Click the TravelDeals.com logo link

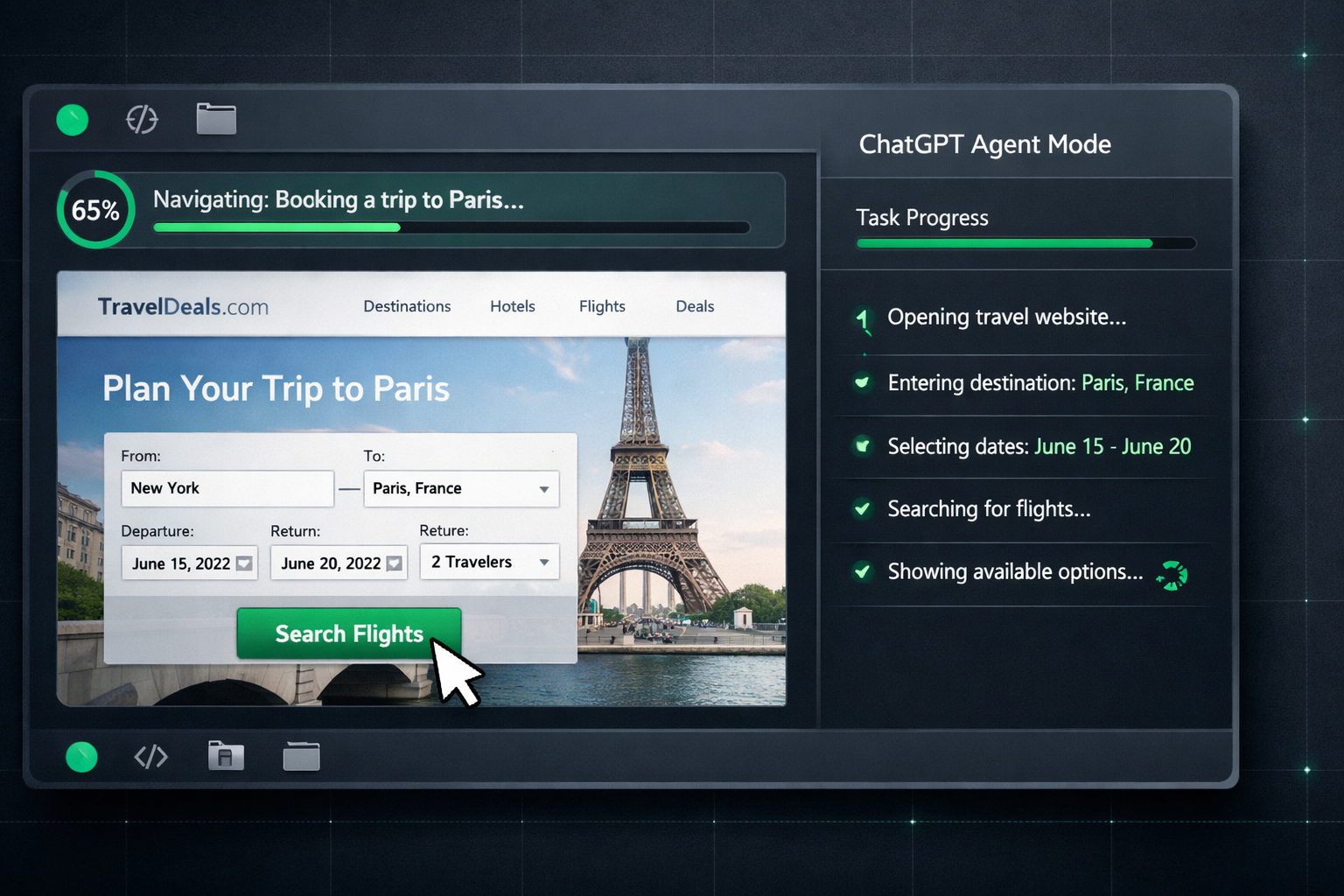coord(183,307)
